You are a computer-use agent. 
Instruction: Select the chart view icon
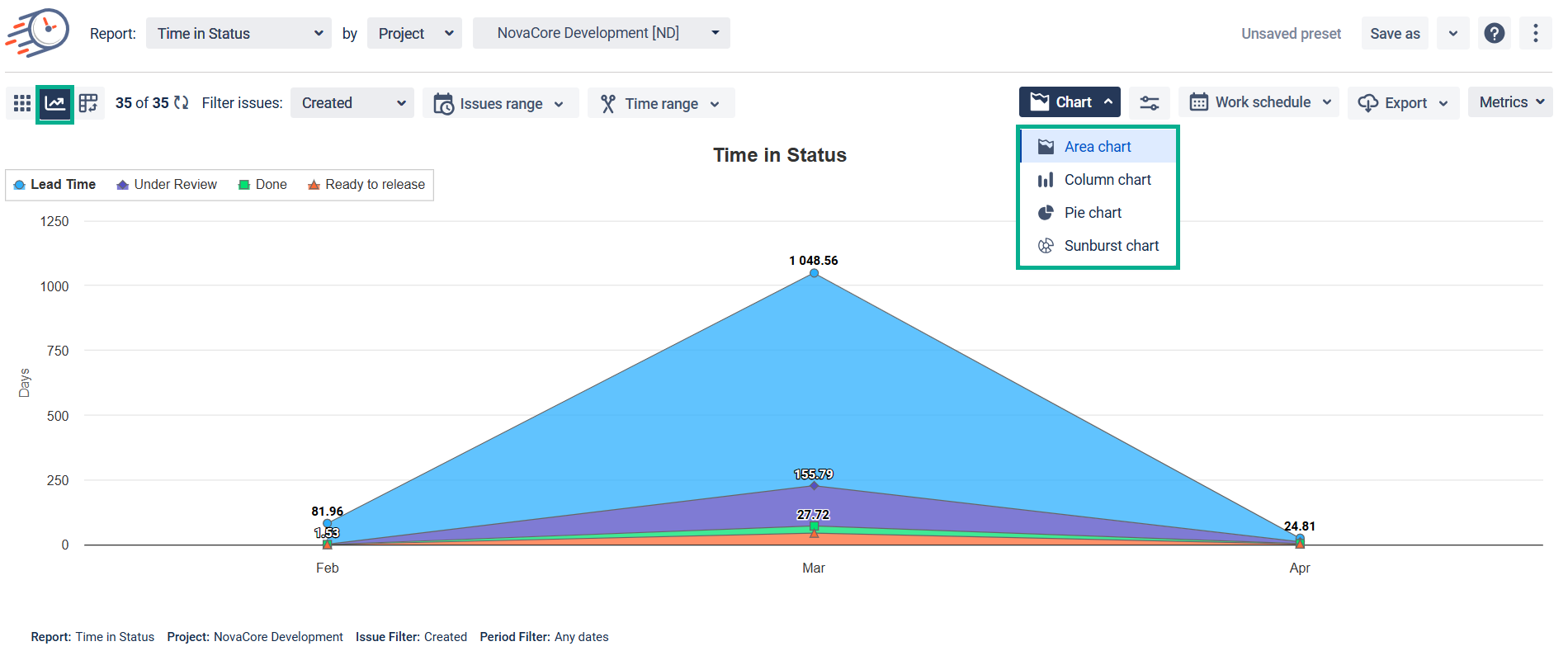click(x=55, y=103)
